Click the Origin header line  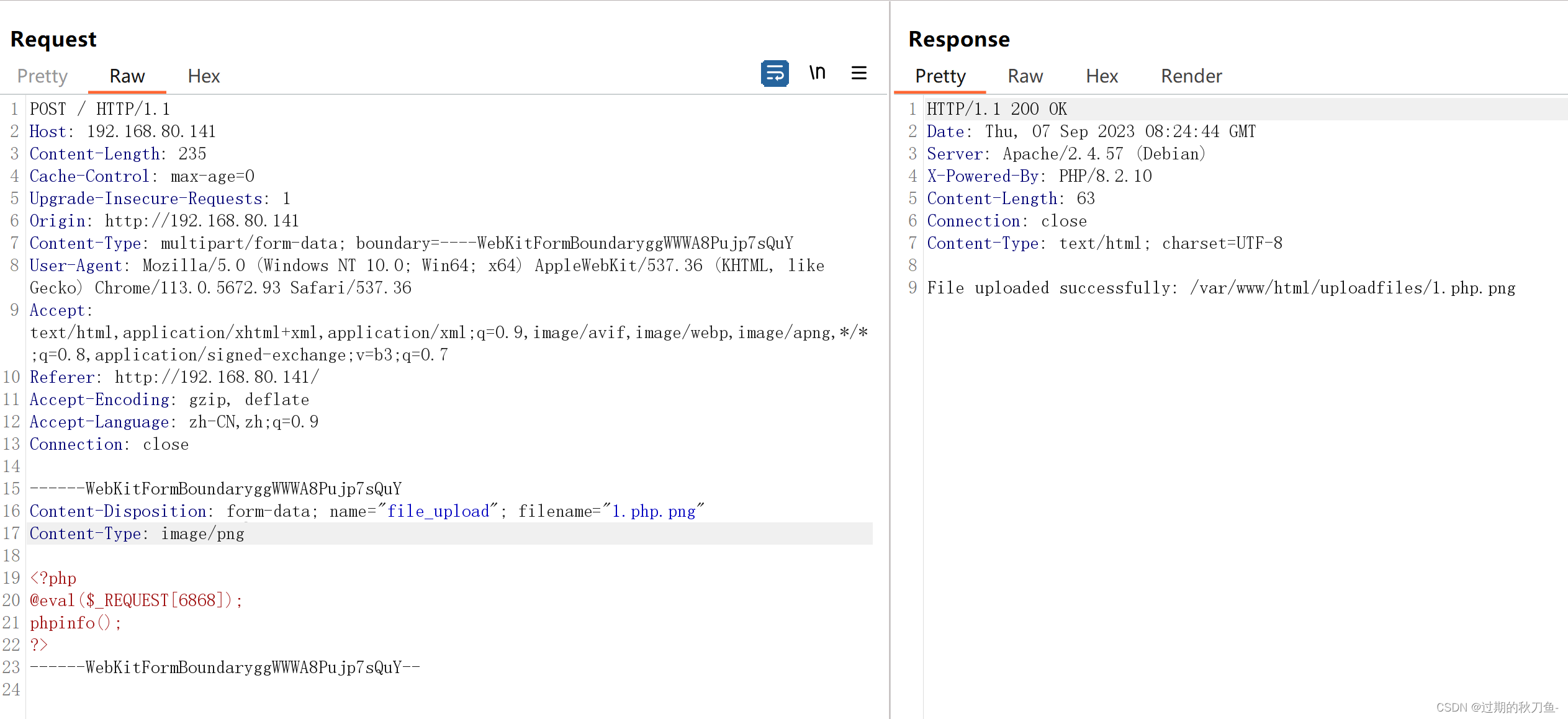tap(164, 221)
